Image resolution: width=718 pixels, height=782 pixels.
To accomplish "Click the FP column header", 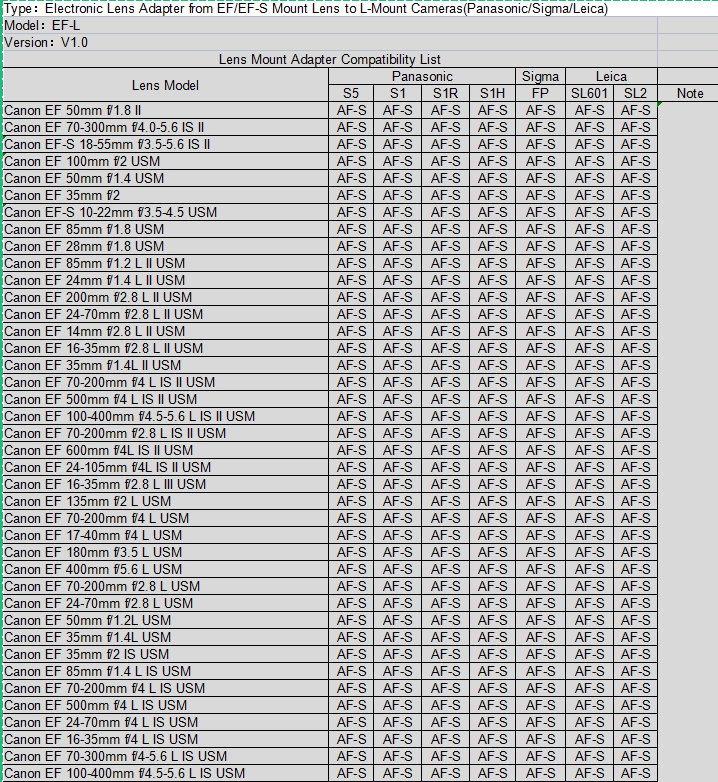I will pyautogui.click(x=540, y=93).
